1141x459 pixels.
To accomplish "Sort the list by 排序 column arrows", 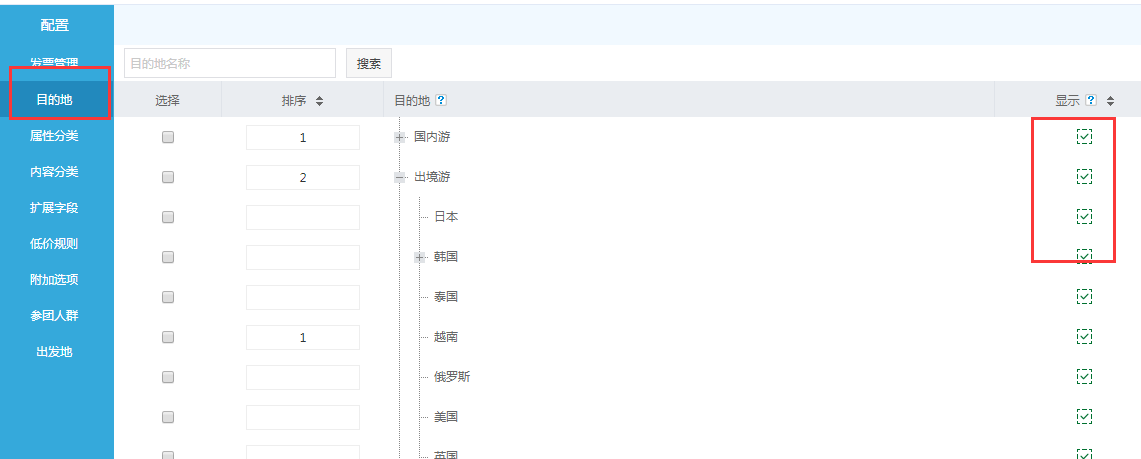I will [x=319, y=101].
